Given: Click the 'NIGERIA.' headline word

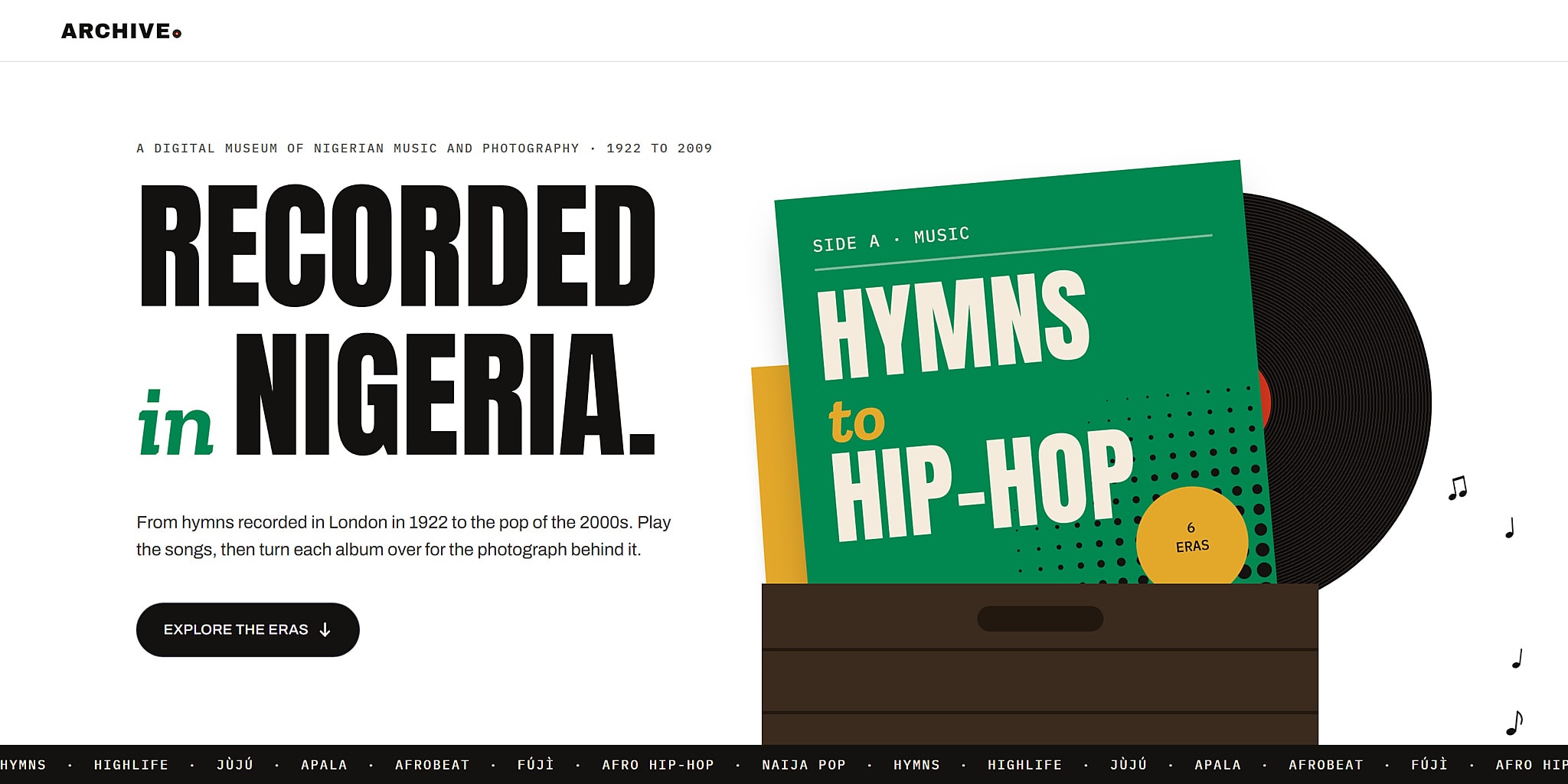Looking at the screenshot, I should (445, 394).
